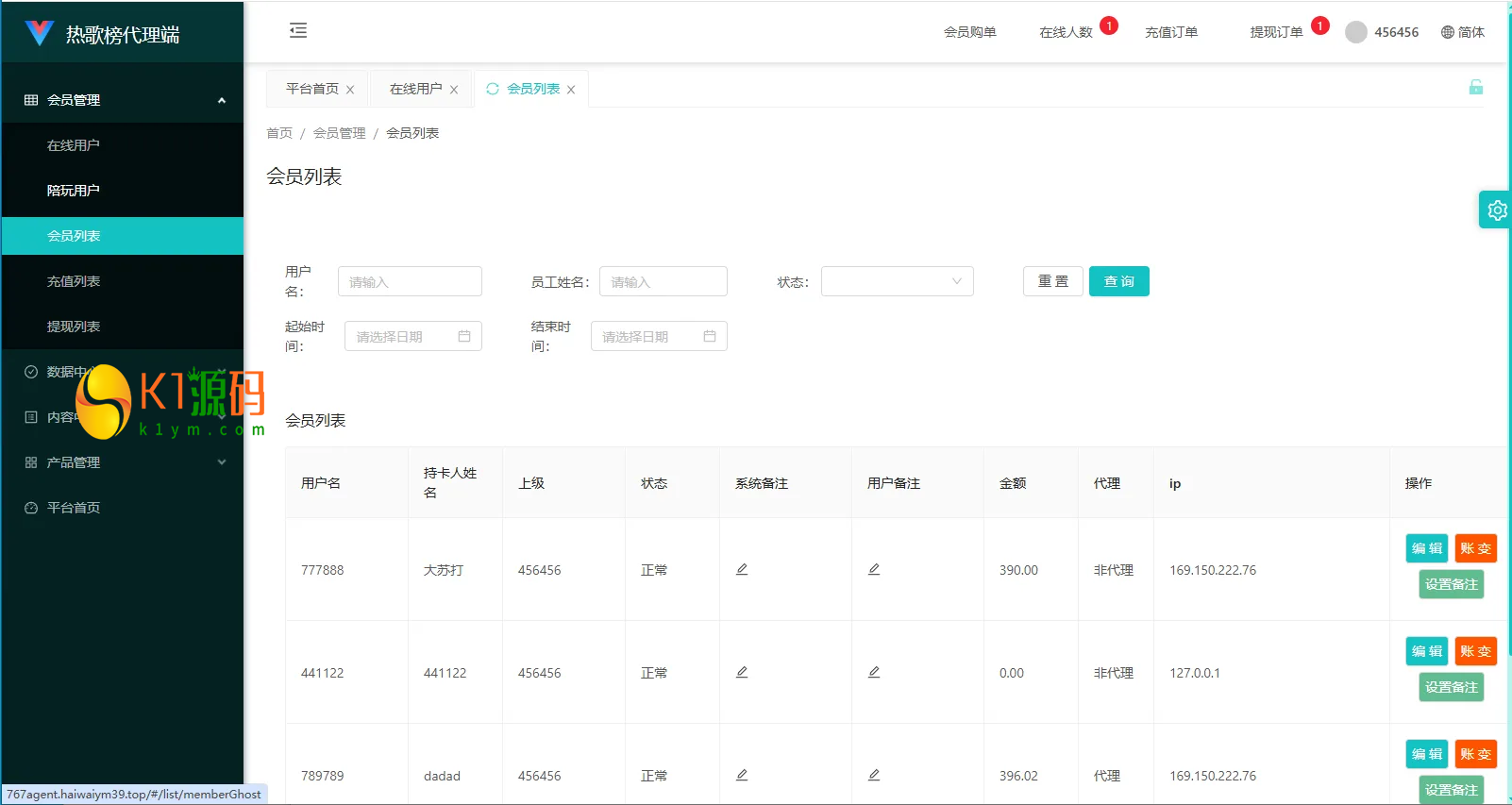This screenshot has height=805, width=1512.
Task: Click the user avatar circle for 456456
Action: point(1356,32)
